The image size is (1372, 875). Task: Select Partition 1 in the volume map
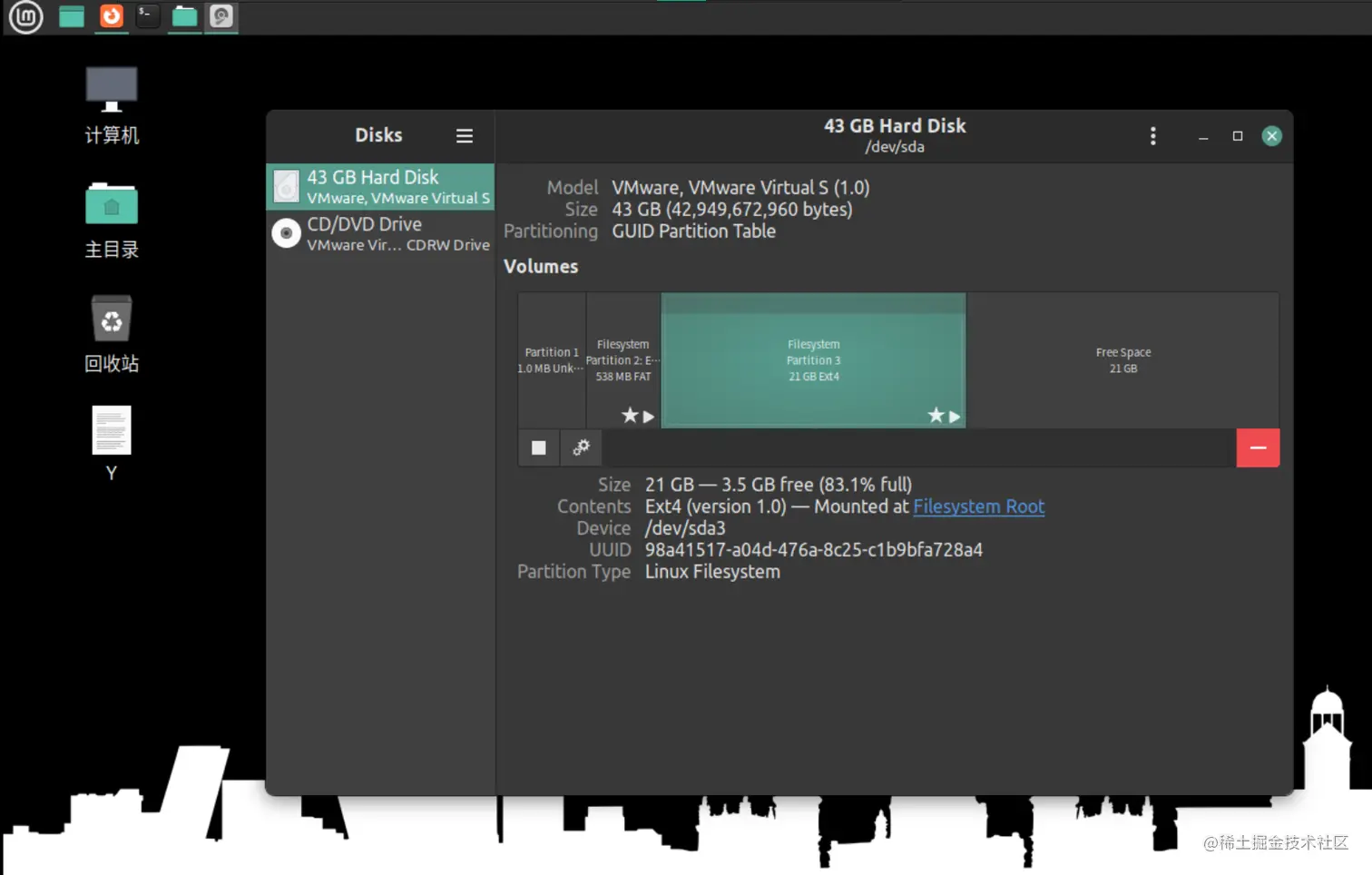coord(551,359)
